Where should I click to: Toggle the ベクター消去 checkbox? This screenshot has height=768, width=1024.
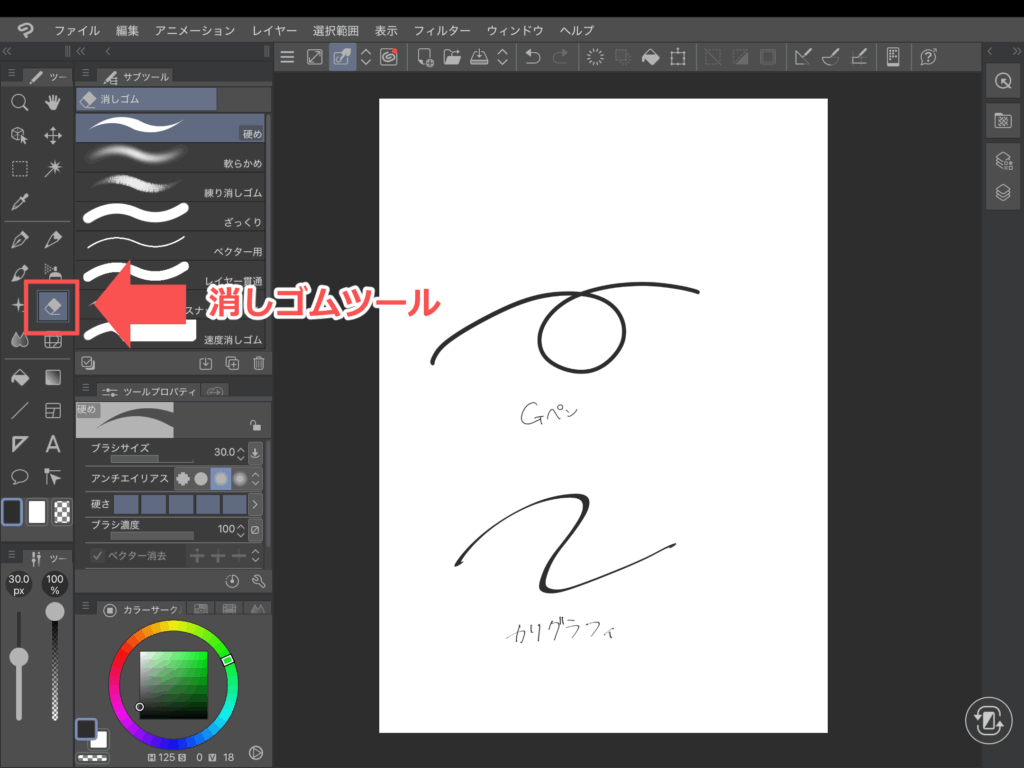click(x=98, y=556)
